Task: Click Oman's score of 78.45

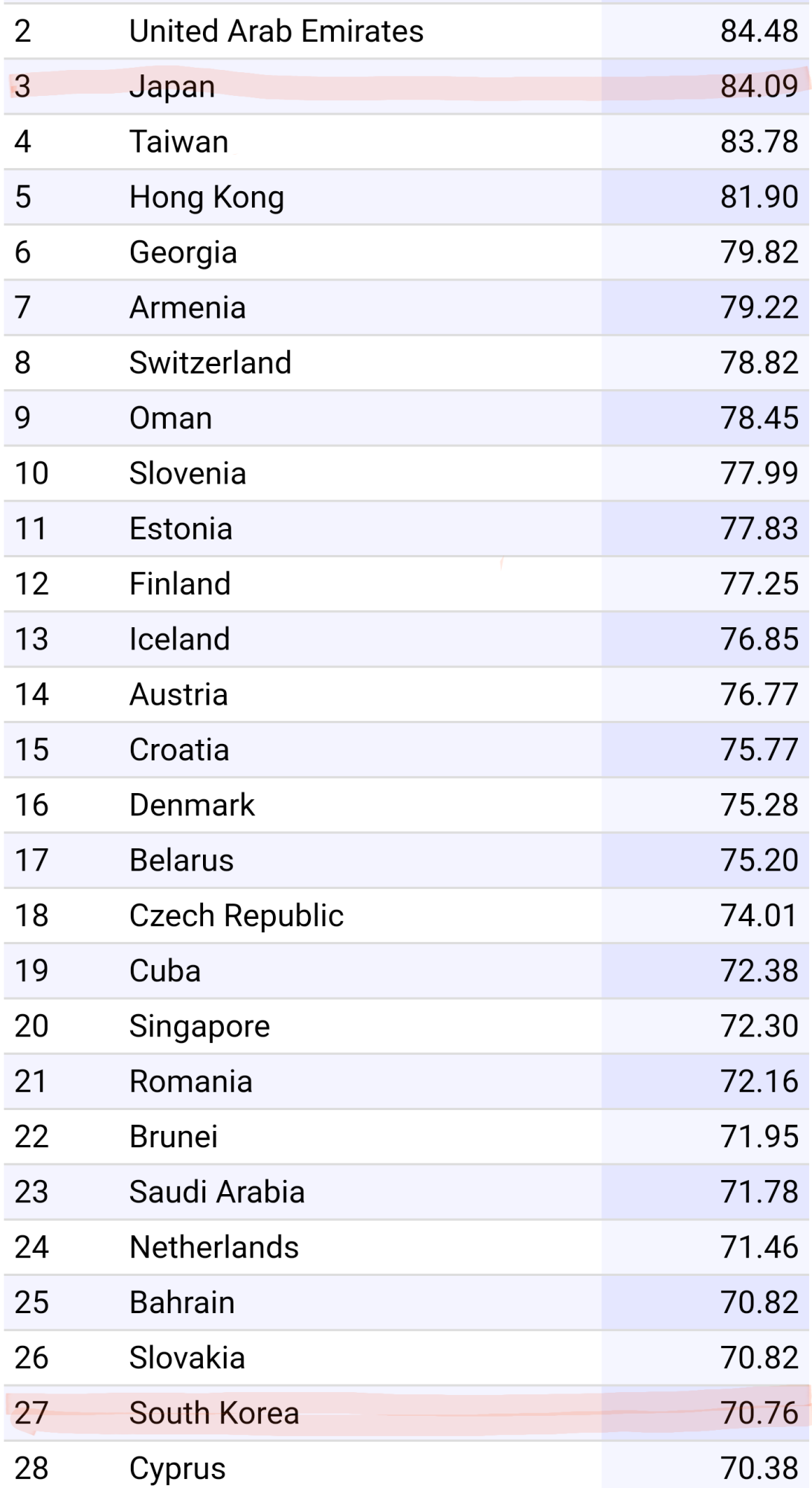Action: pos(758,418)
